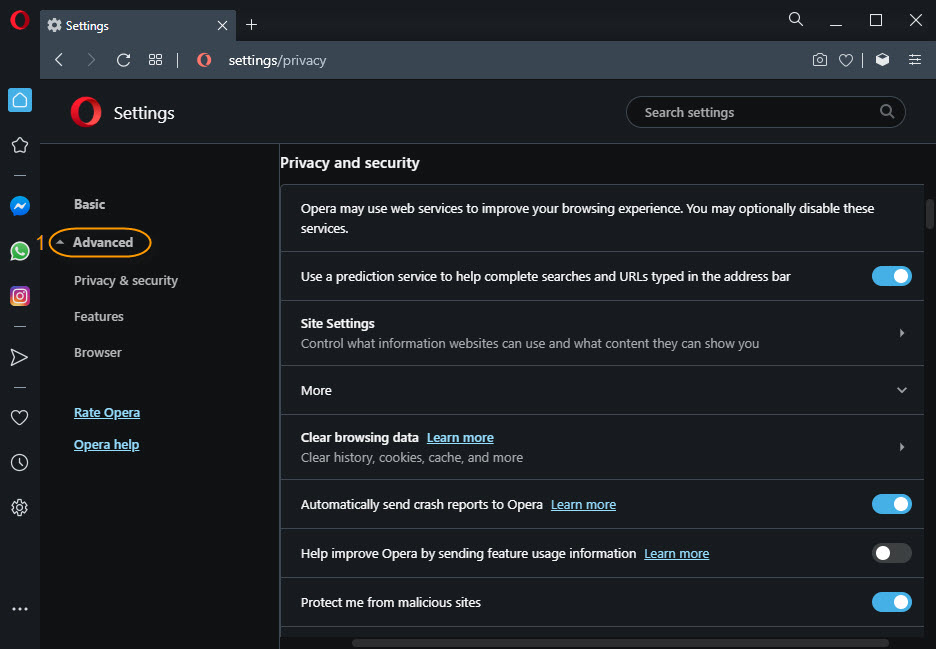The width and height of the screenshot is (936, 649).
Task: Open the Opera main menu logo
Action: click(x=19, y=20)
